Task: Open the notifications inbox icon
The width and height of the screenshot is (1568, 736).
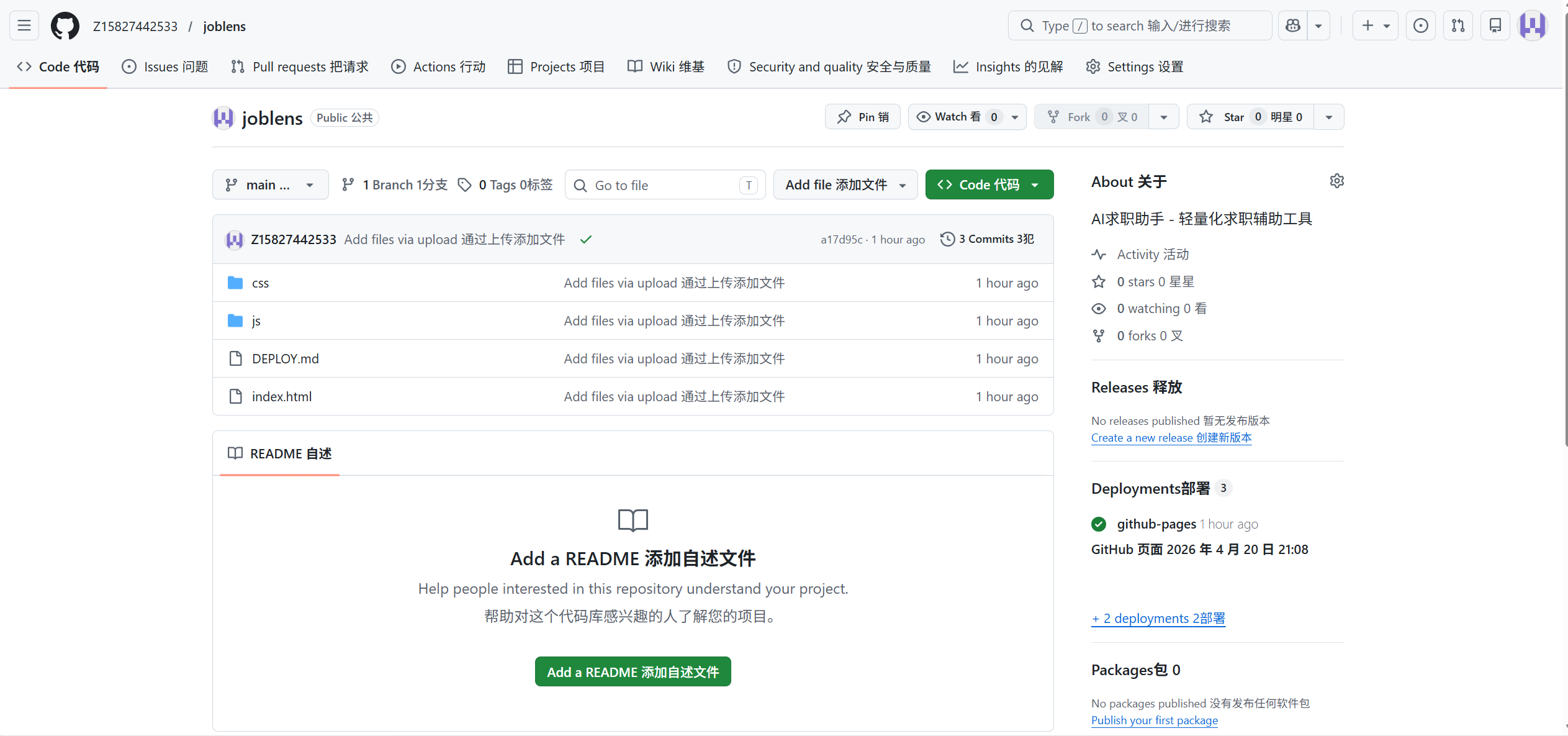Action: point(1495,25)
